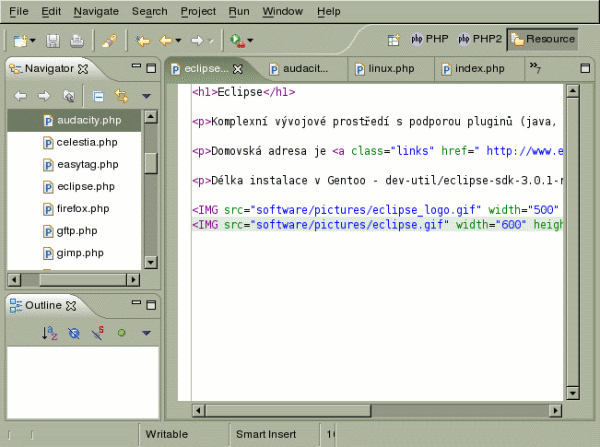Toggle Link with Editor in the Navigator
Screen dimensions: 600x447
tap(122, 96)
